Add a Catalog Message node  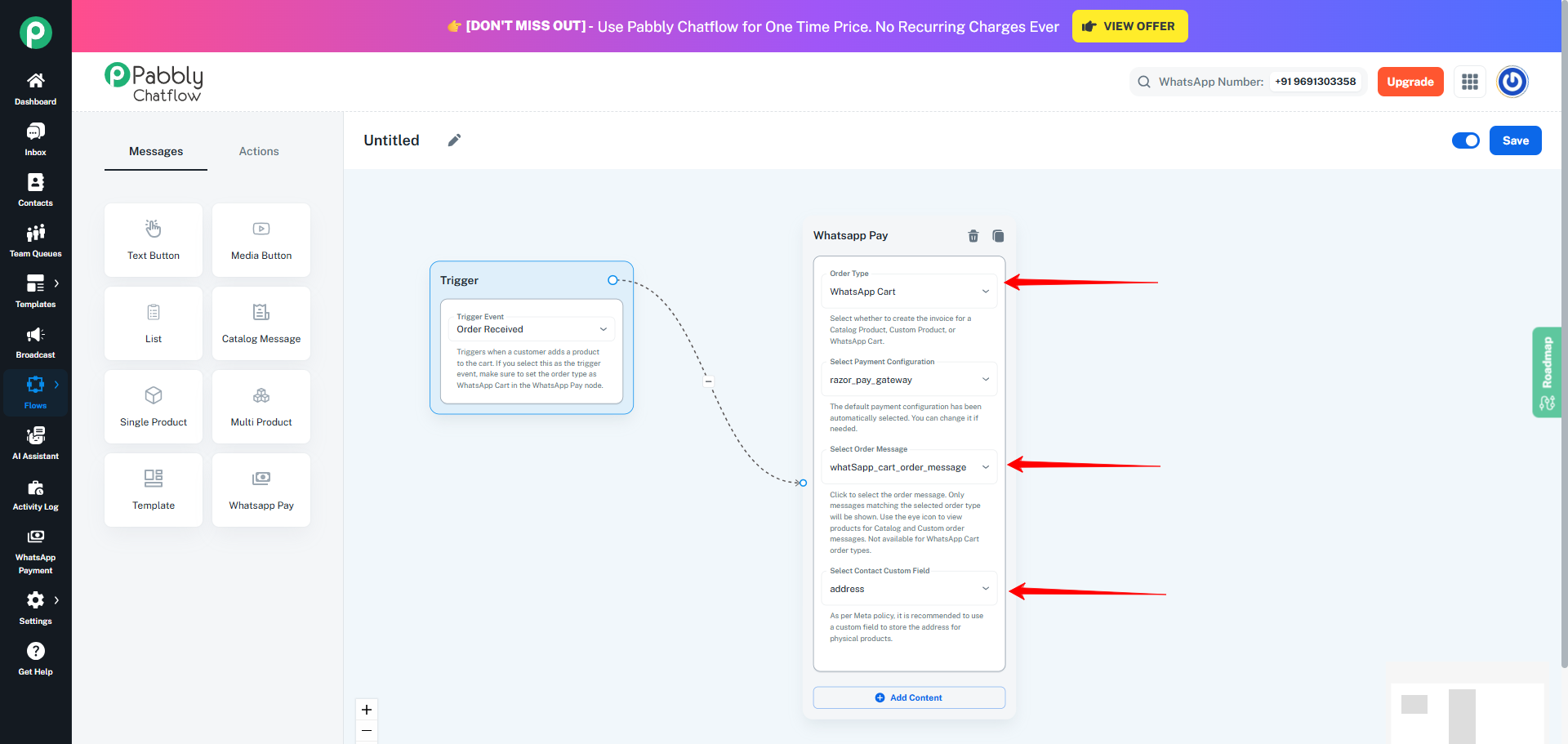pyautogui.click(x=261, y=323)
